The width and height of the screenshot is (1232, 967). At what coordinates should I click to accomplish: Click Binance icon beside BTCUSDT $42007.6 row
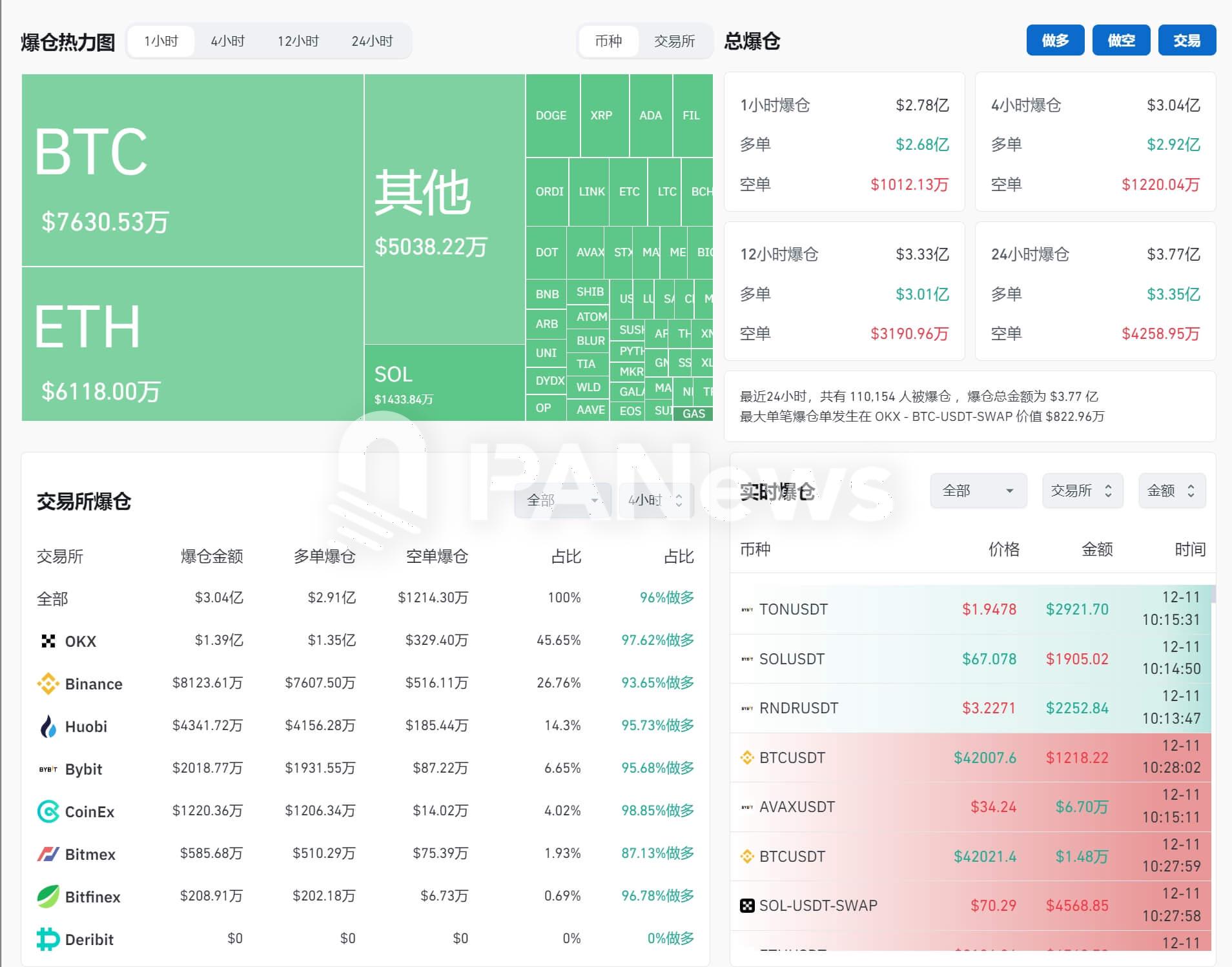747,757
